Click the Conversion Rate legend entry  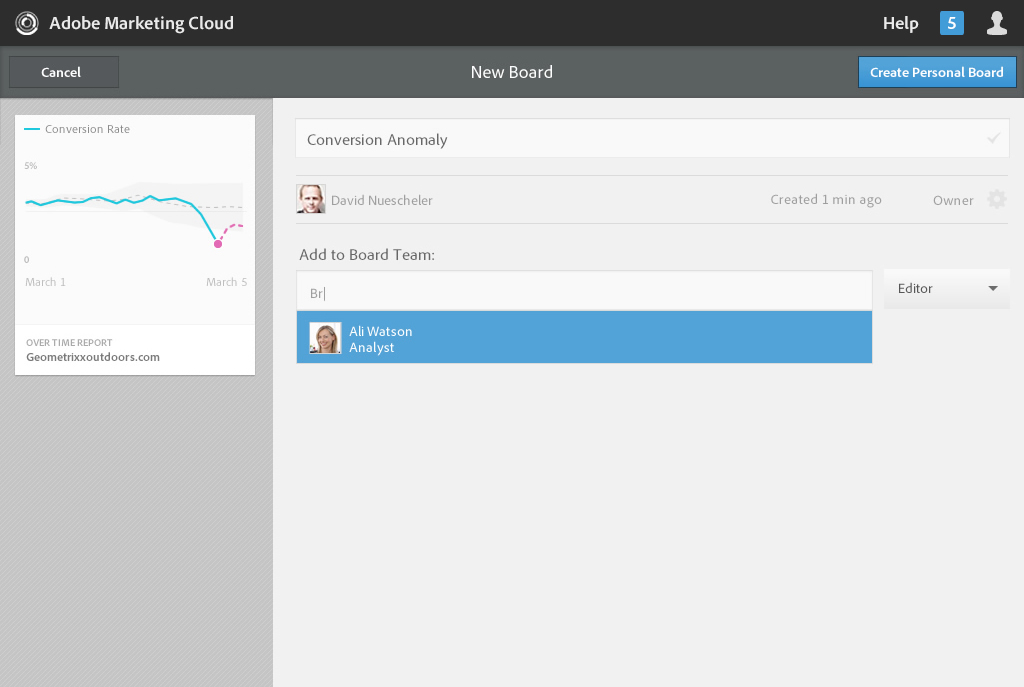(x=78, y=129)
